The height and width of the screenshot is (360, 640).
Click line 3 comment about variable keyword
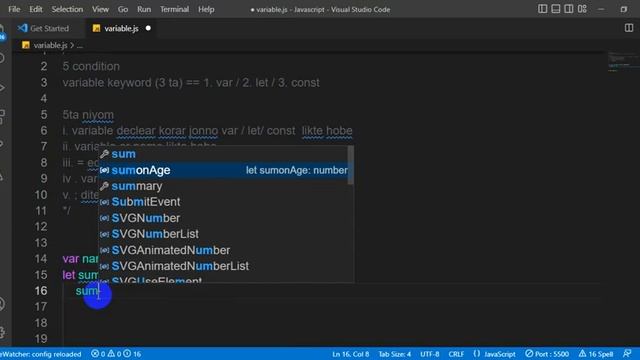pyautogui.click(x=191, y=82)
